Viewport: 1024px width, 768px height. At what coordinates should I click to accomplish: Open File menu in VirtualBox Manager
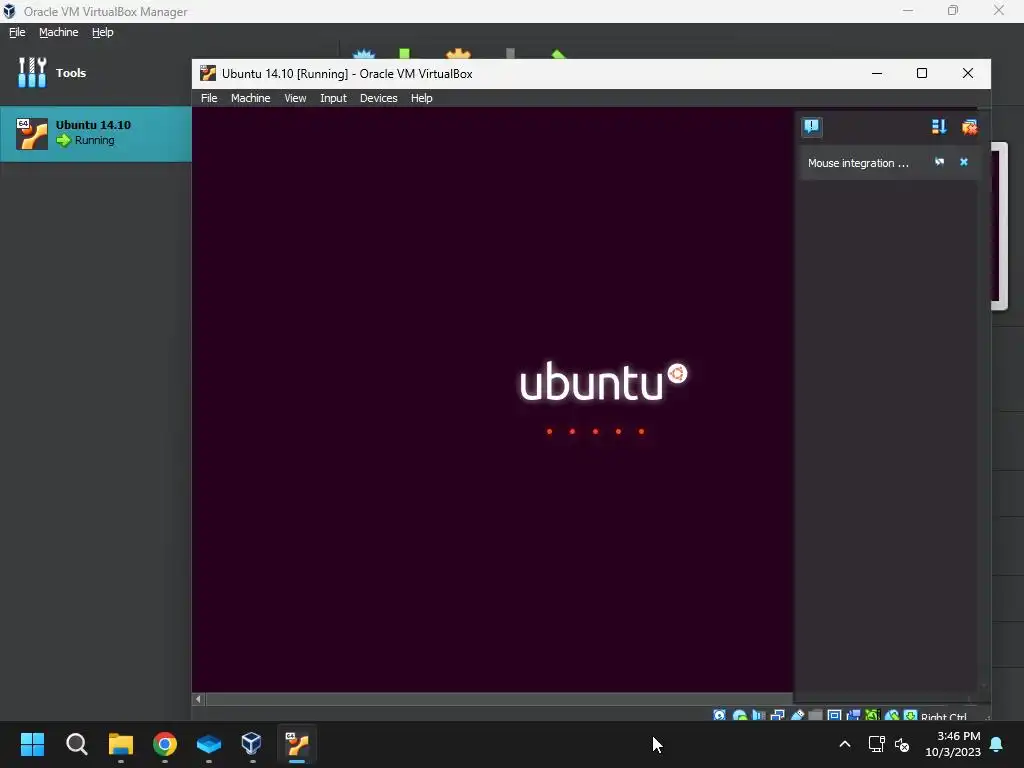(17, 32)
